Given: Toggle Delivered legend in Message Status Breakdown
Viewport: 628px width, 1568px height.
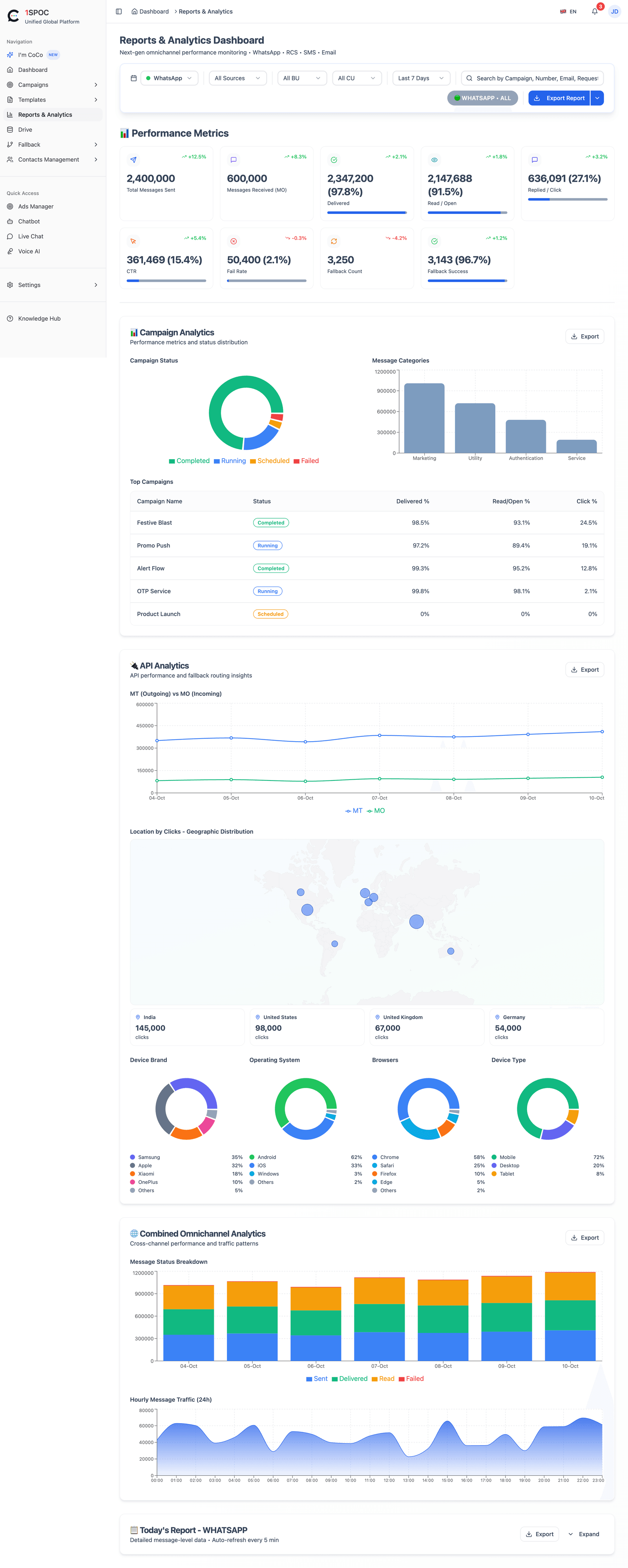Looking at the screenshot, I should click(350, 1379).
